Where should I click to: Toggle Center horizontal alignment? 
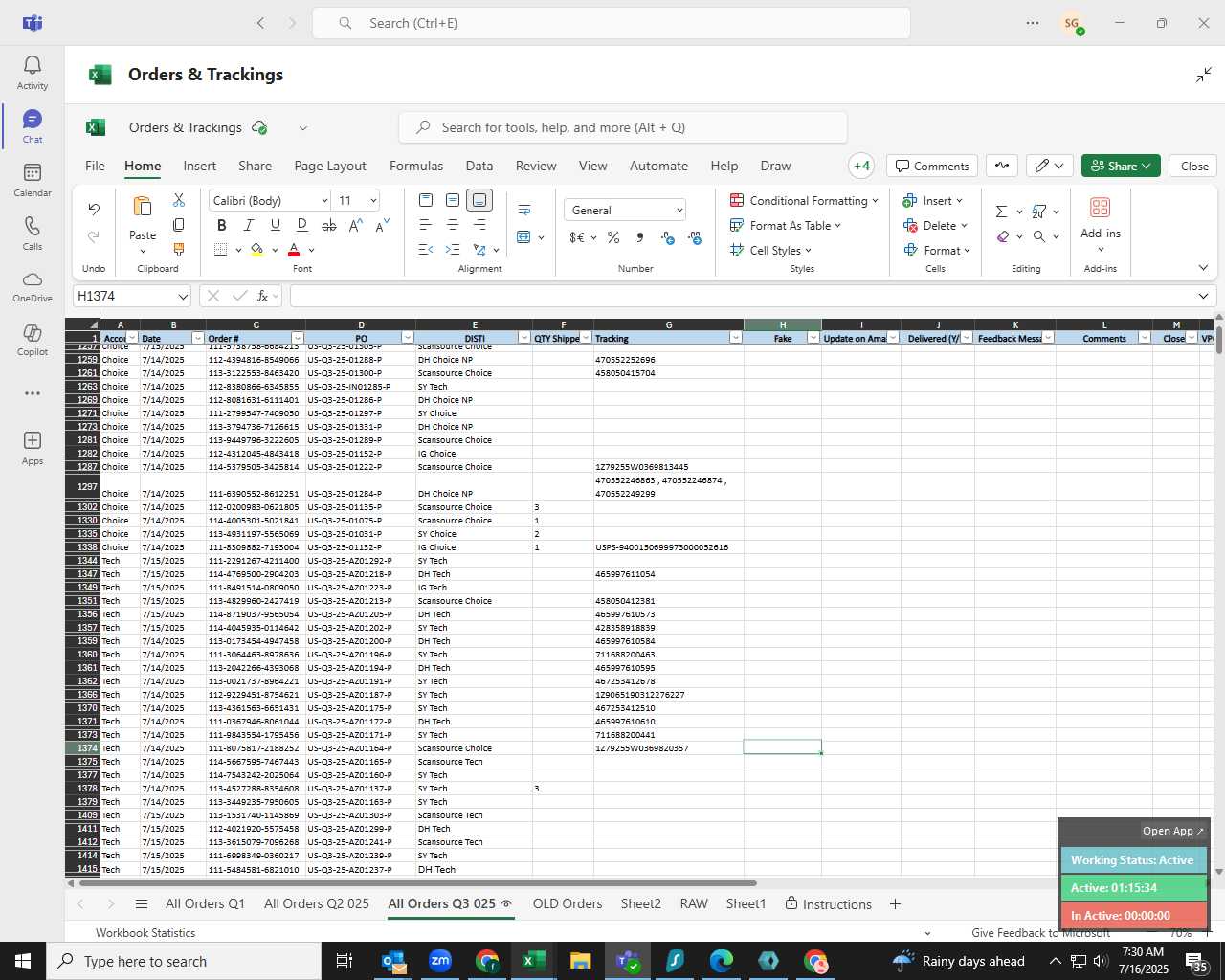(453, 225)
